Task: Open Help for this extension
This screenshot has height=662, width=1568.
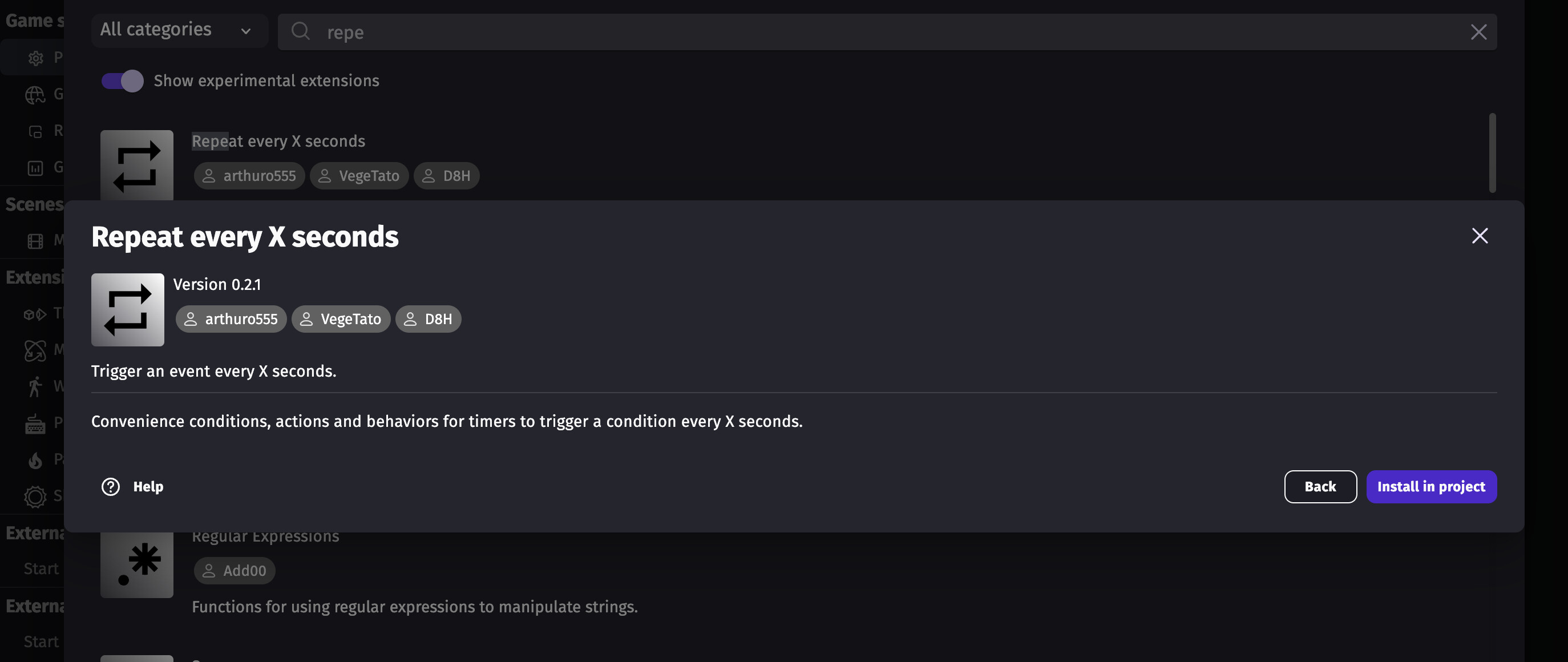Action: [133, 487]
